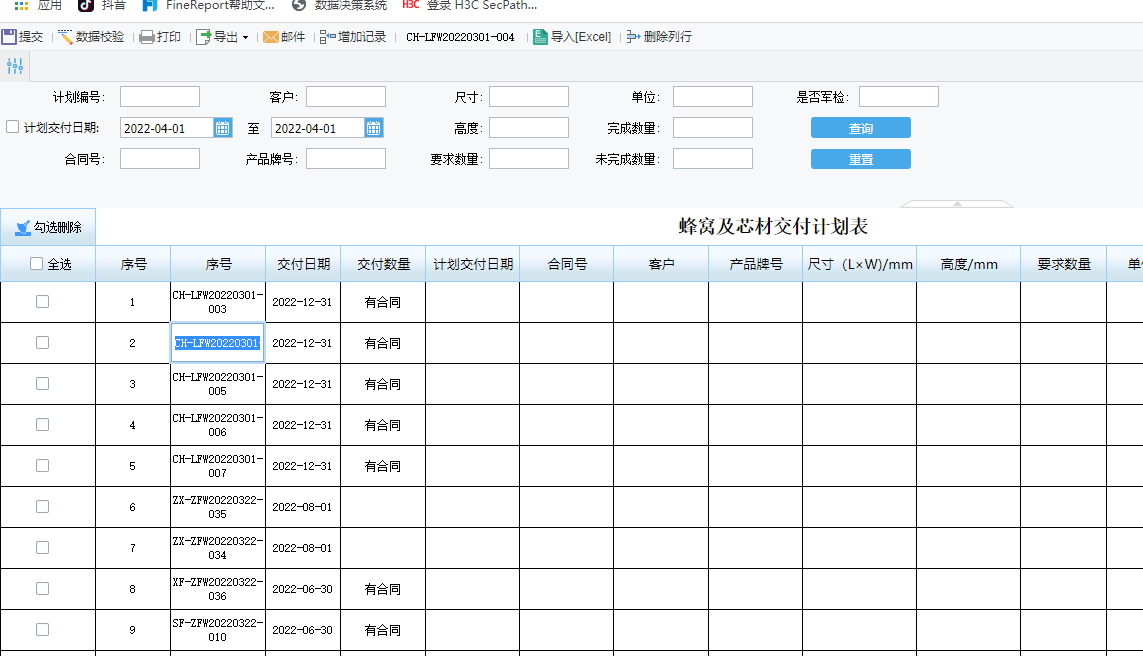Viewport: 1143px width, 656px height.
Task: Select cell CH-LFW20220301-005
Action: click(218, 383)
